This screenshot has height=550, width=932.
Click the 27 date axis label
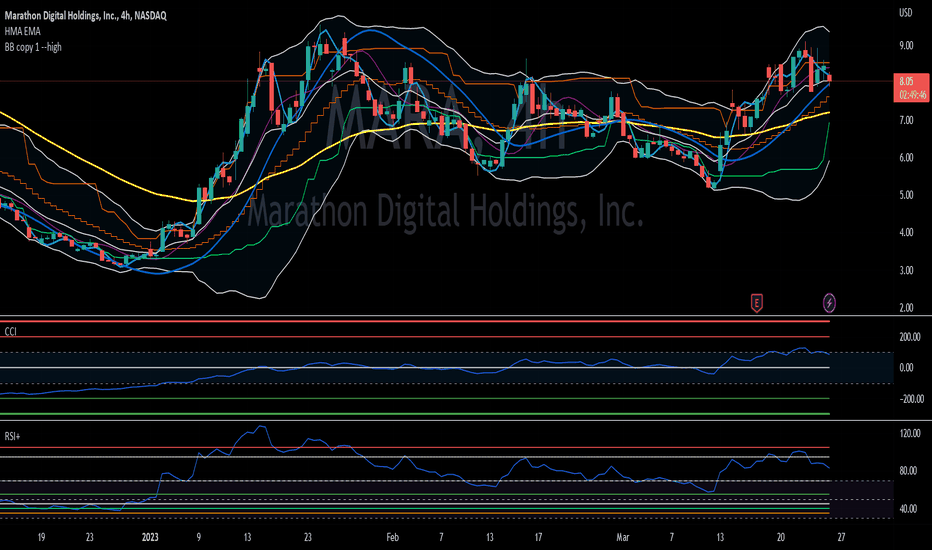coord(841,538)
